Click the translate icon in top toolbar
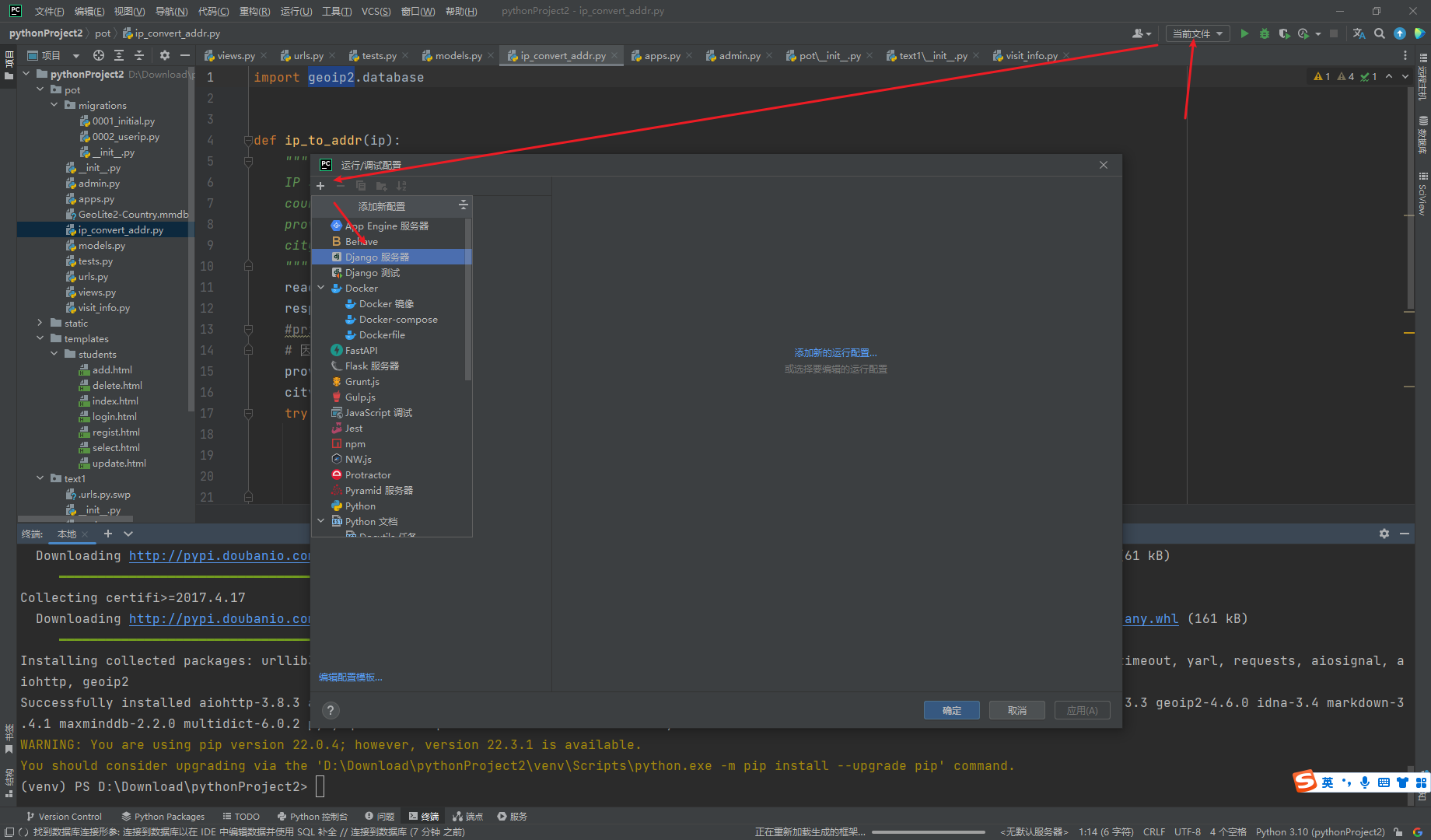 [x=1359, y=33]
